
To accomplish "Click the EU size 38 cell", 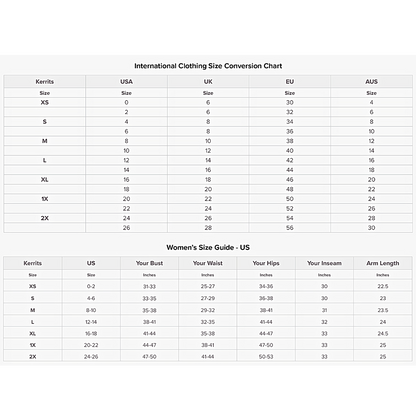I will point(290,141).
